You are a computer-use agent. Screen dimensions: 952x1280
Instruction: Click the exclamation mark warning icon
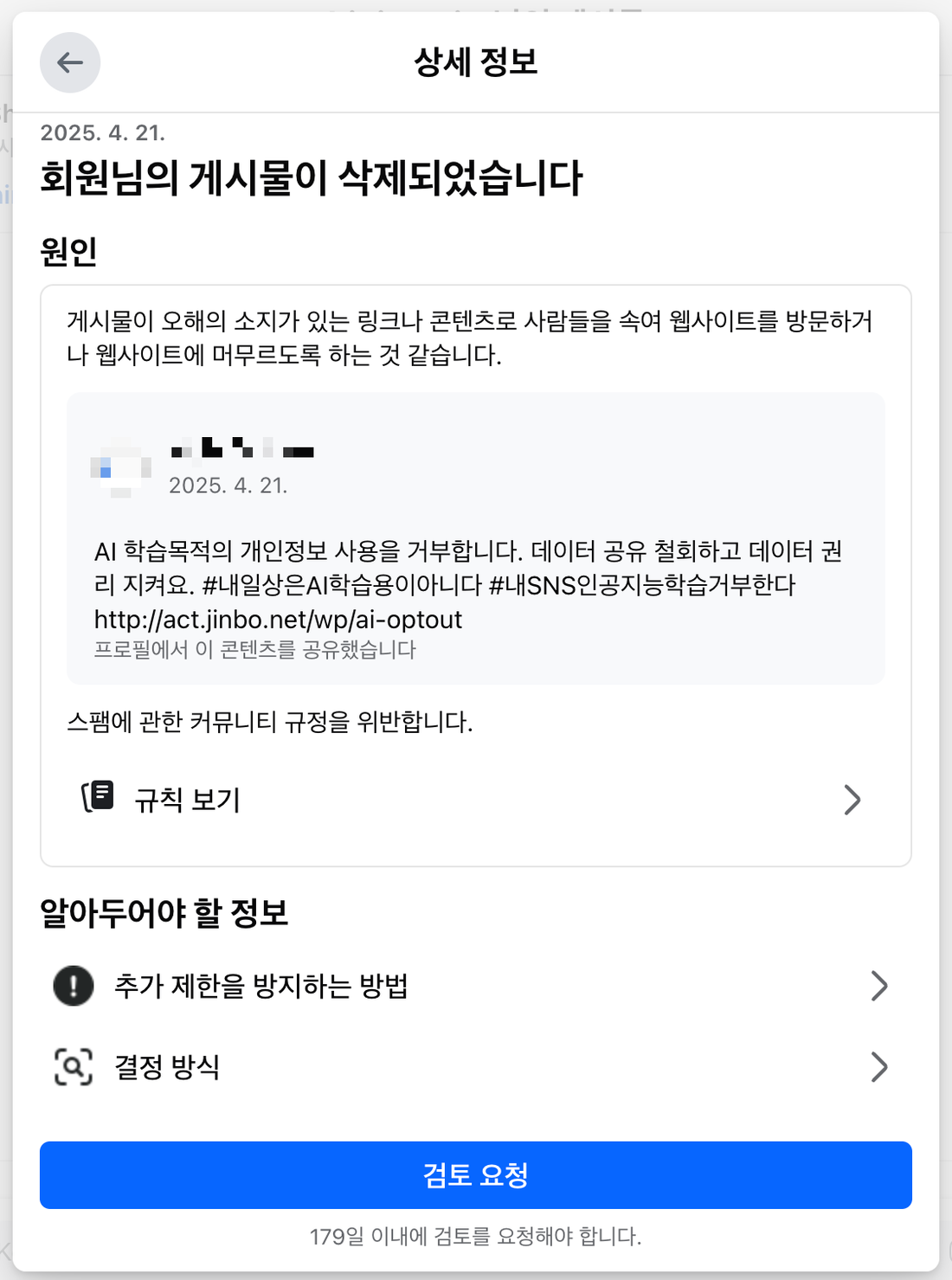tap(74, 985)
